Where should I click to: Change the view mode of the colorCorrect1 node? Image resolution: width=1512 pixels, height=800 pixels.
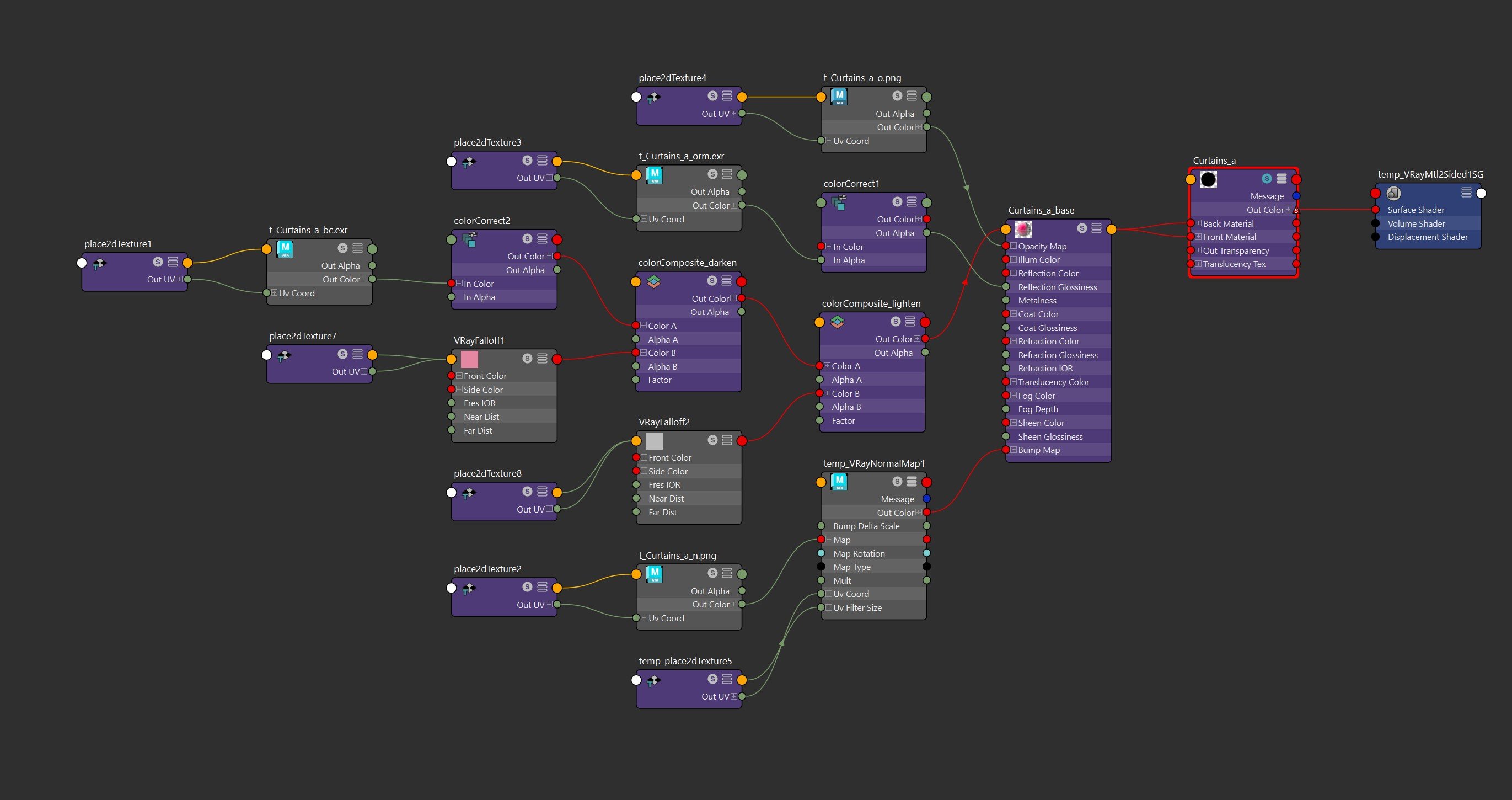[x=912, y=202]
